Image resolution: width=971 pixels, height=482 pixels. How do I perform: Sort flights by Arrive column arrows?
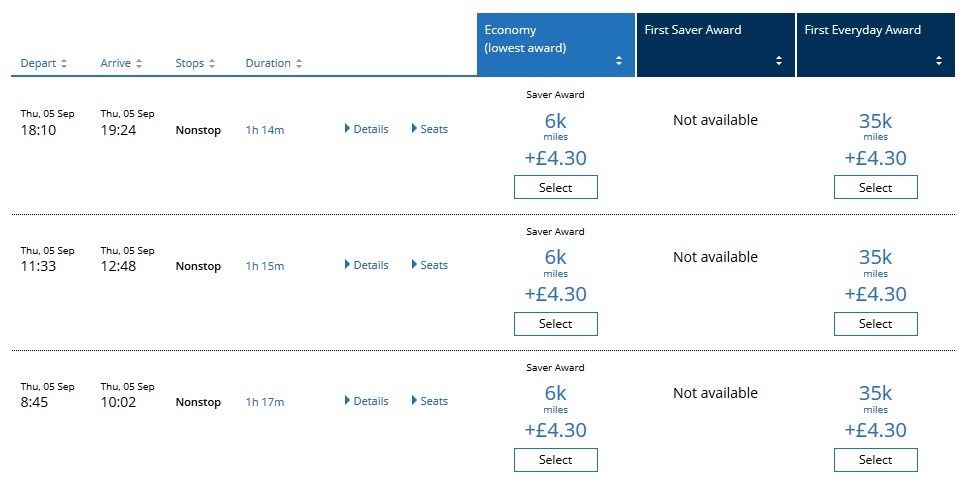pyautogui.click(x=139, y=64)
